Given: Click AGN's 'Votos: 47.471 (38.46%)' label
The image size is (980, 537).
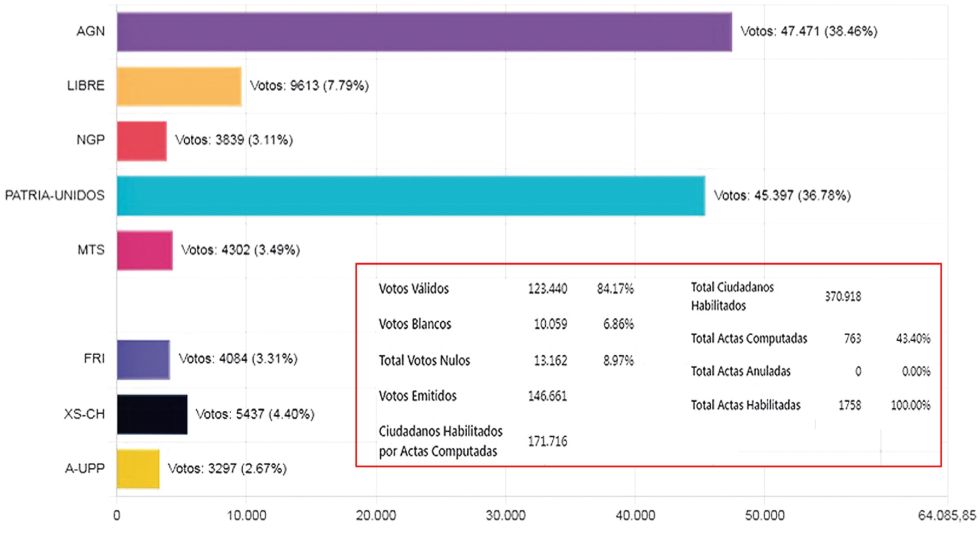Looking at the screenshot, I should tap(808, 31).
